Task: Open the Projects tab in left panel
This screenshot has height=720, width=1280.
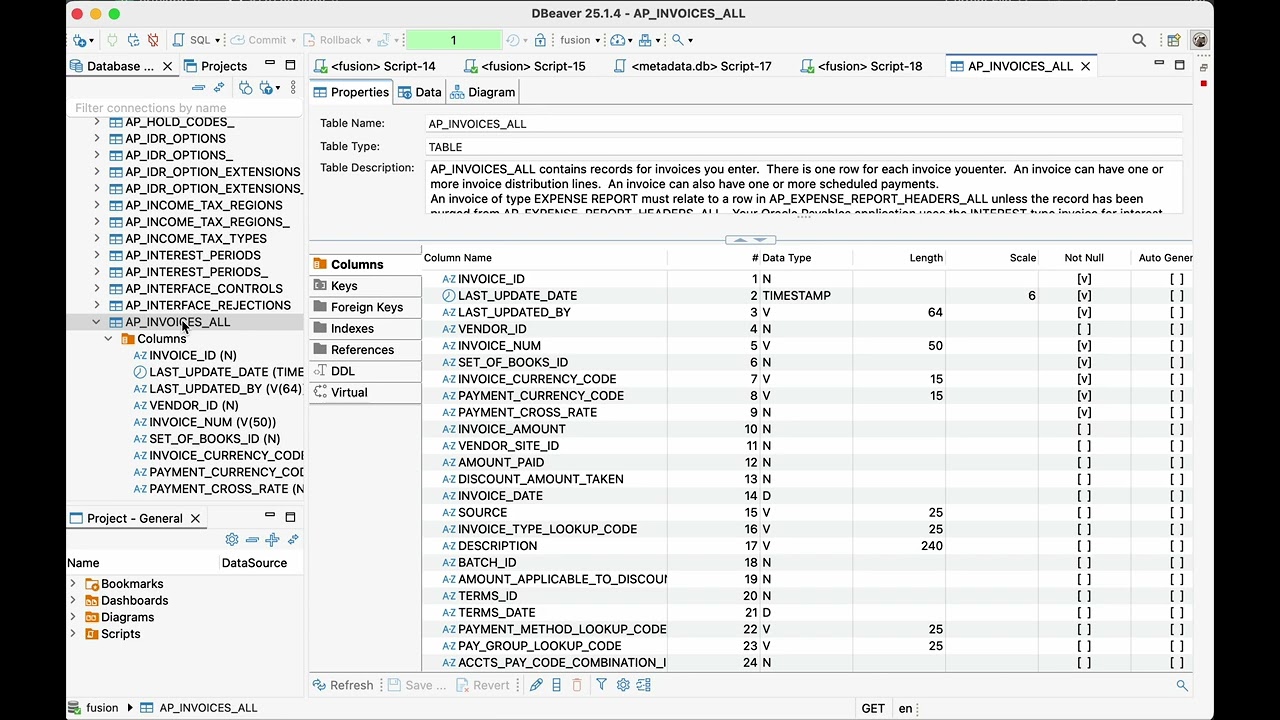Action: (x=215, y=66)
